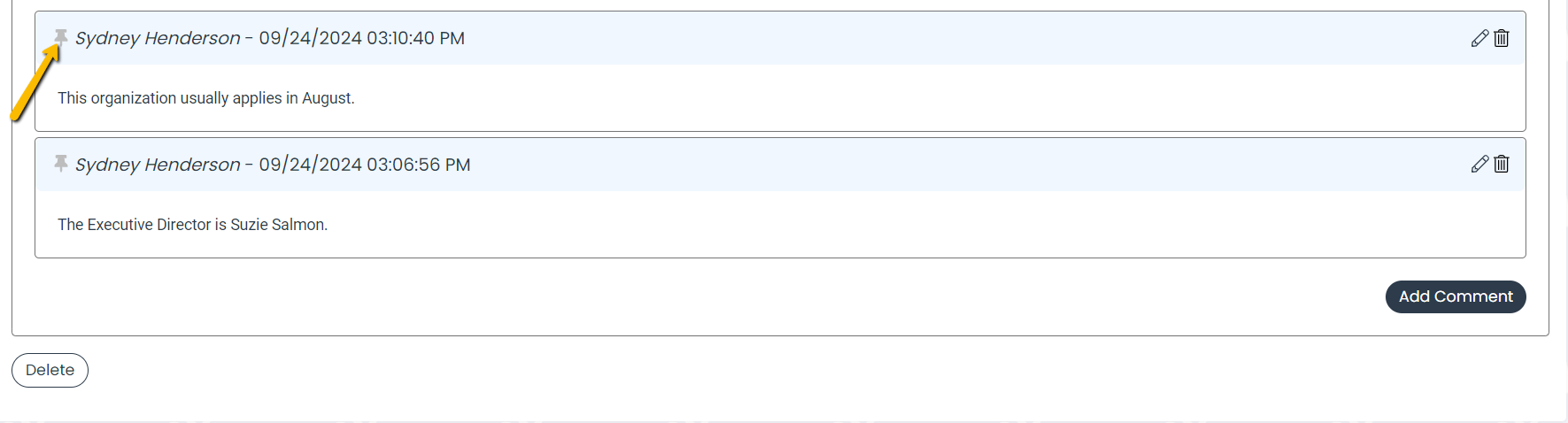
Task: Click the 09/24/2024 03:10:40 PM timestamp
Action: [362, 38]
